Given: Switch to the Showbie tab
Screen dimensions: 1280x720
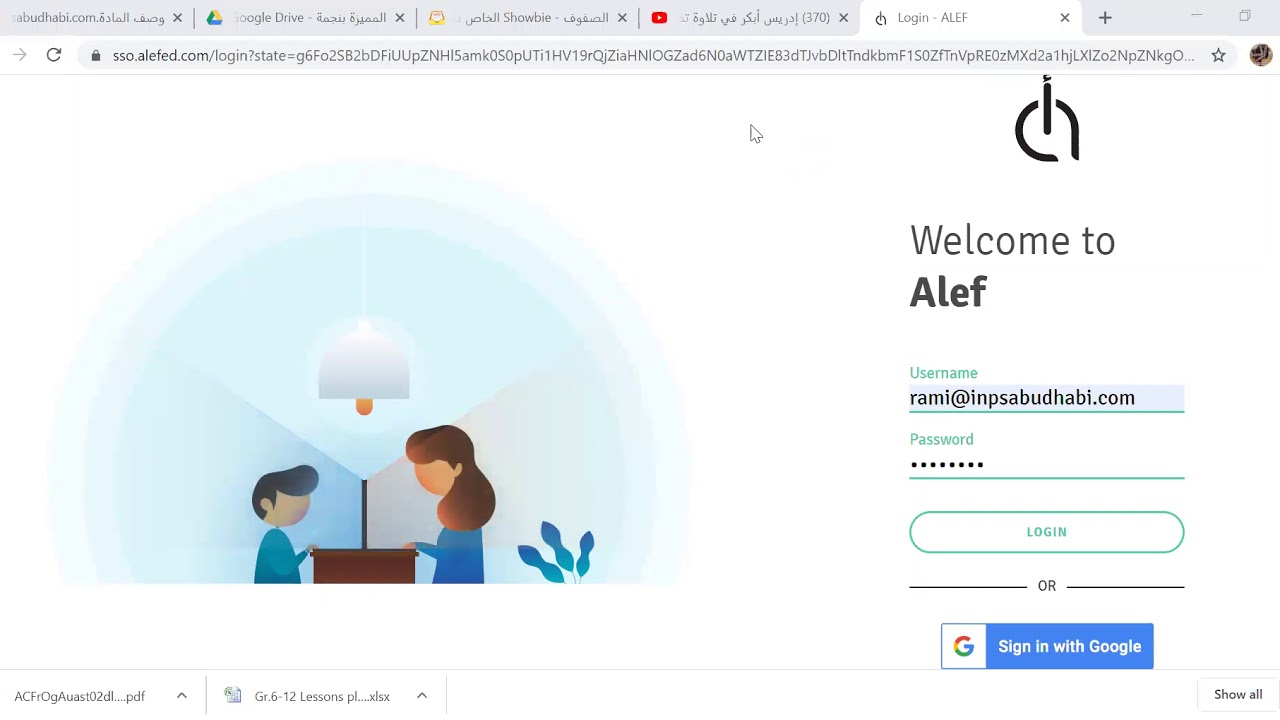Looking at the screenshot, I should click(528, 18).
